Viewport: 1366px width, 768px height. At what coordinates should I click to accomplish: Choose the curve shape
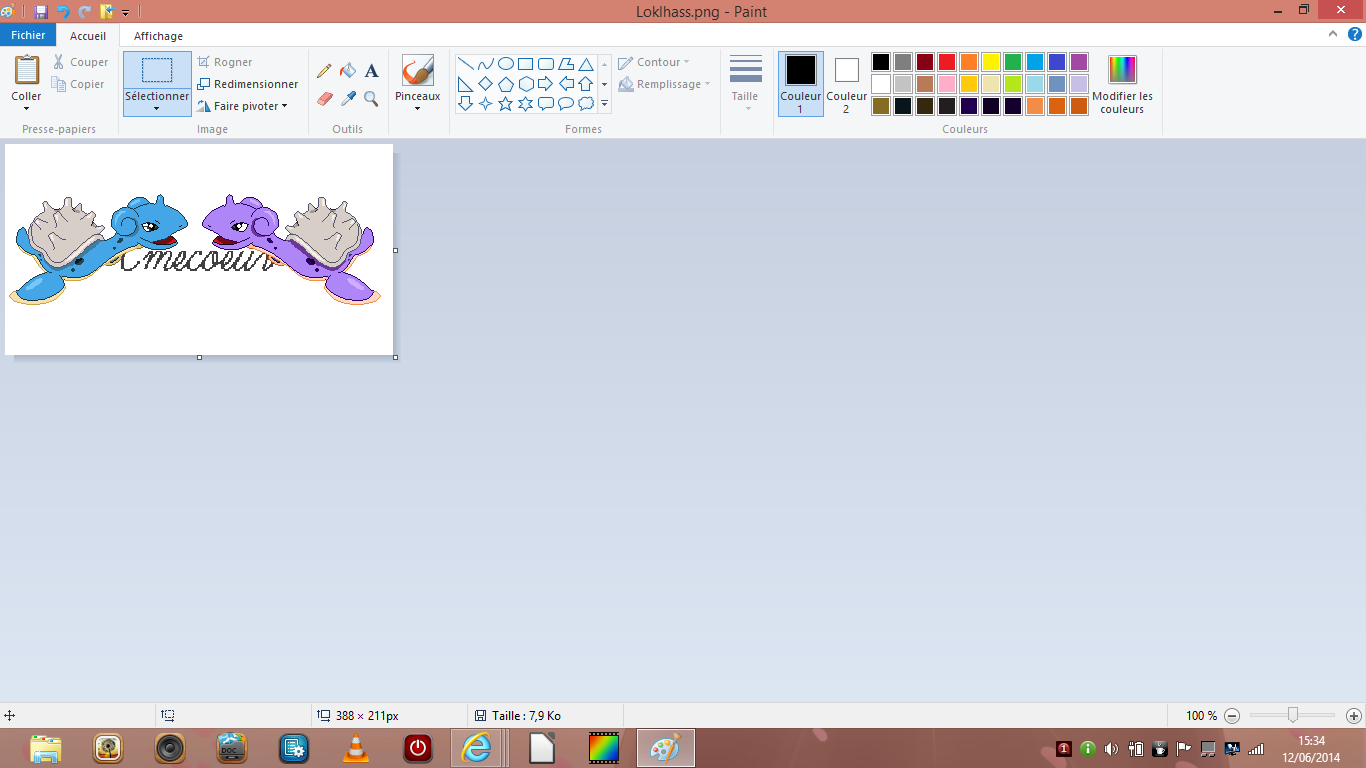coord(486,64)
